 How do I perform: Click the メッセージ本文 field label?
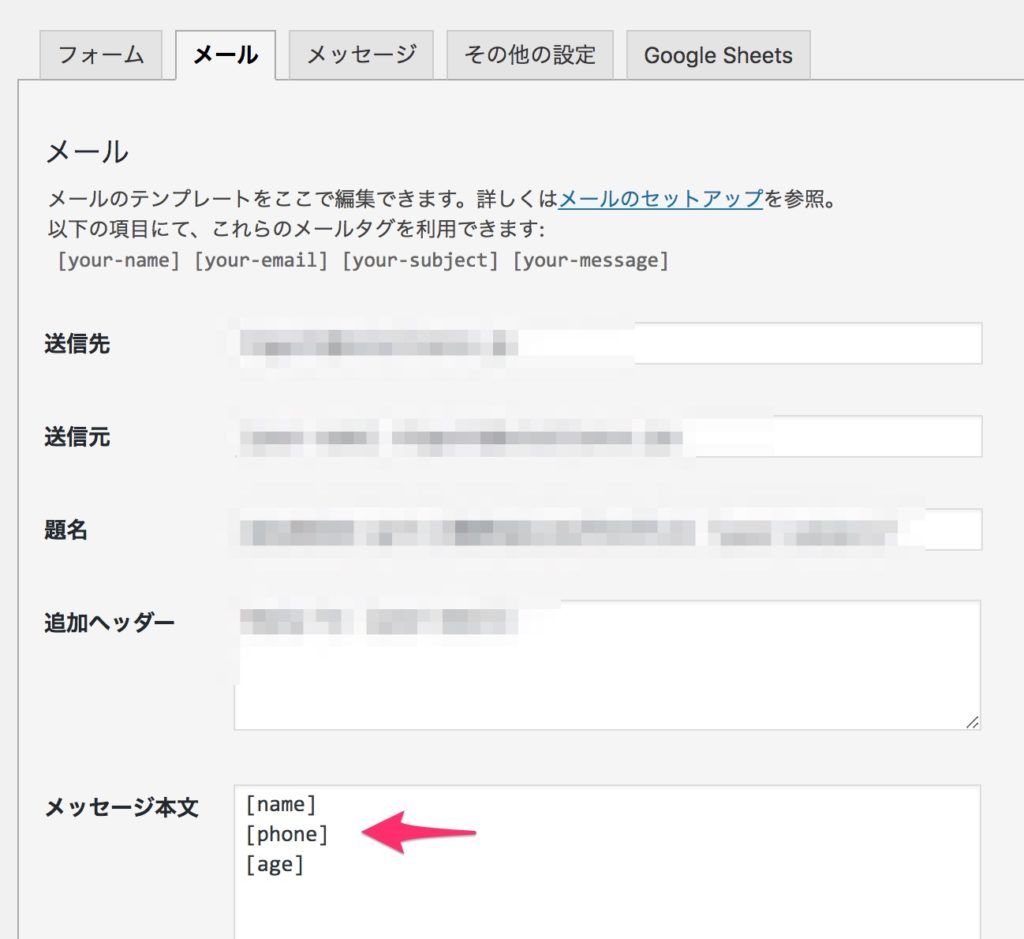click(x=122, y=808)
